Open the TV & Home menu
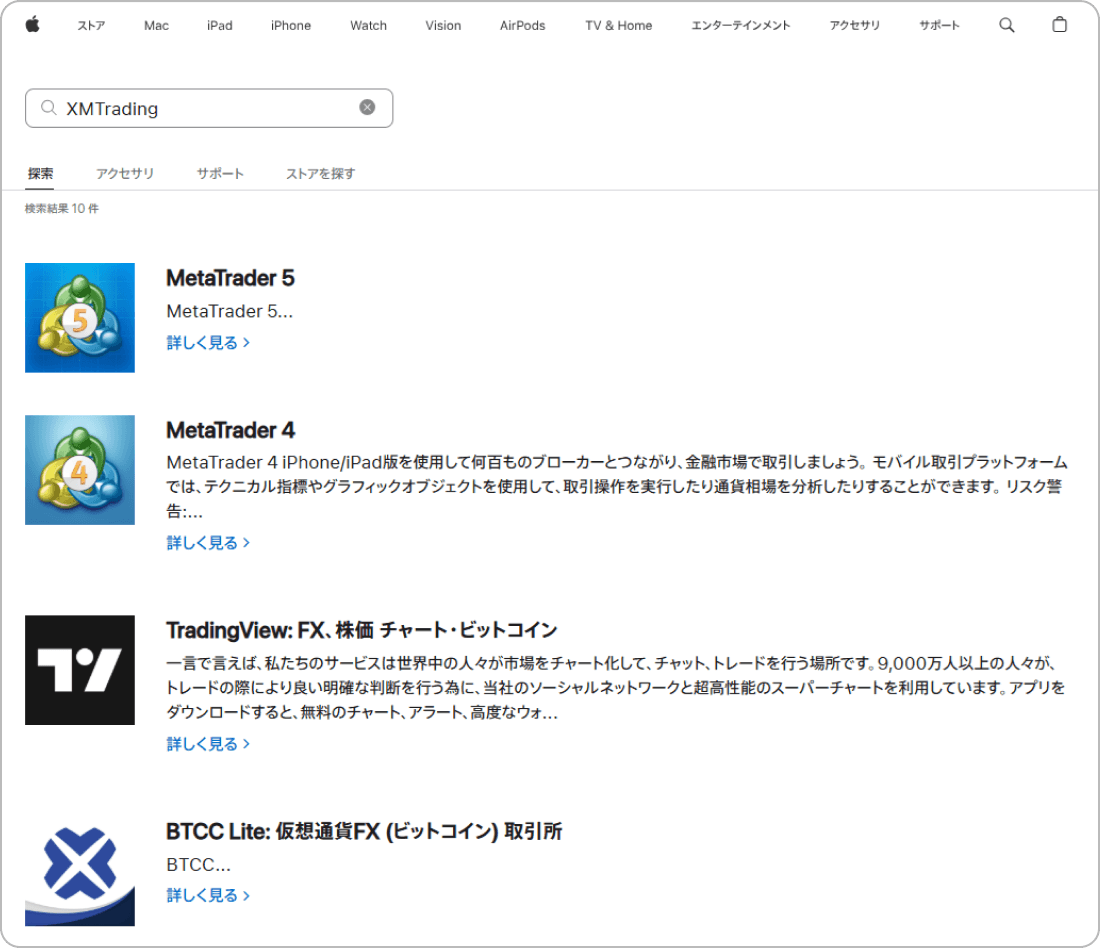The height and width of the screenshot is (948, 1100). pyautogui.click(x=619, y=26)
